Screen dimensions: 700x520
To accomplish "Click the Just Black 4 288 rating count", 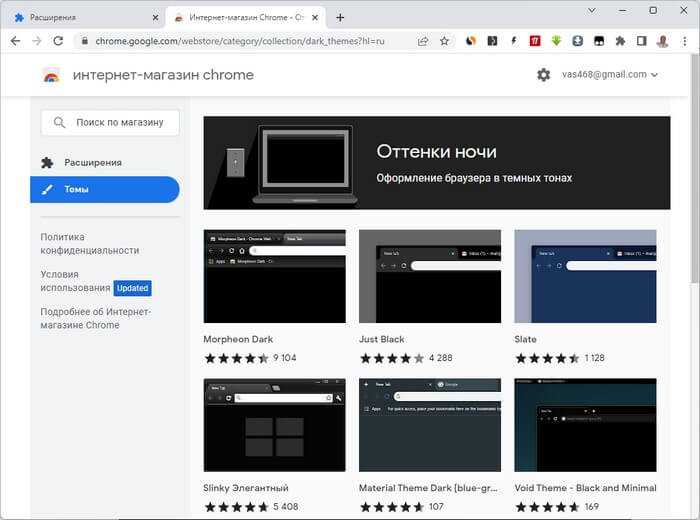I will pos(441,358).
